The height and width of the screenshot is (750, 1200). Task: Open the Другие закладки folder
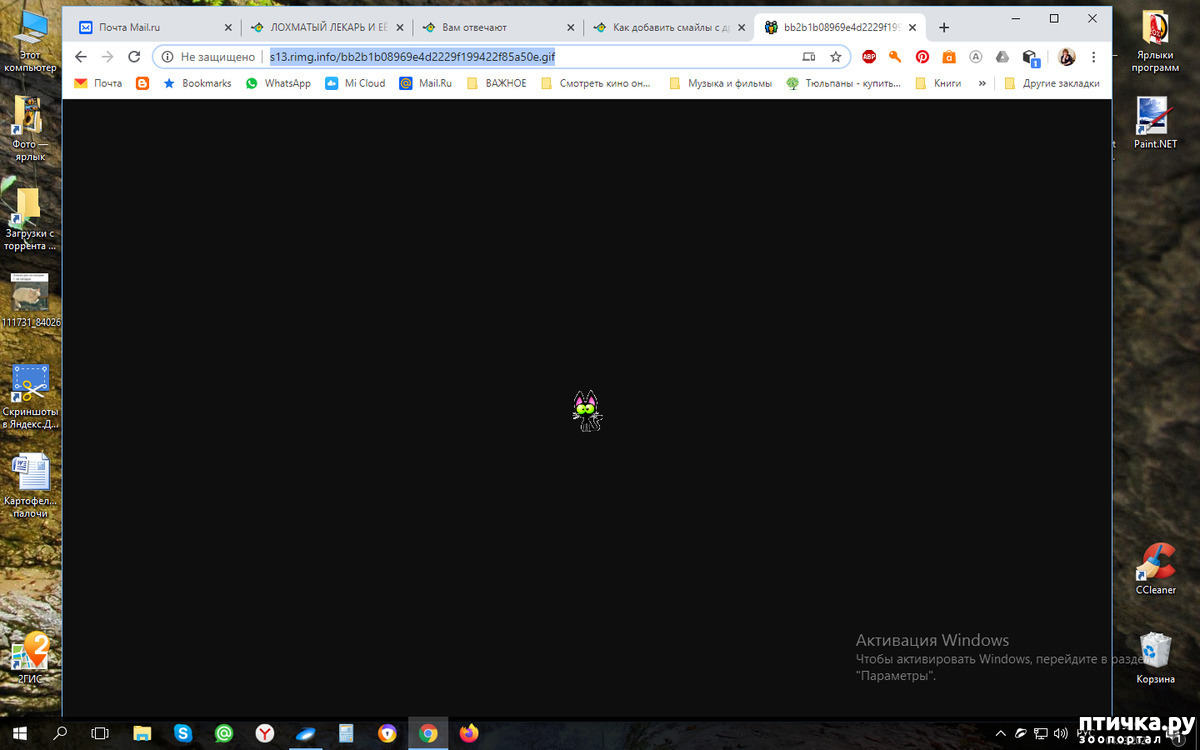click(1052, 83)
